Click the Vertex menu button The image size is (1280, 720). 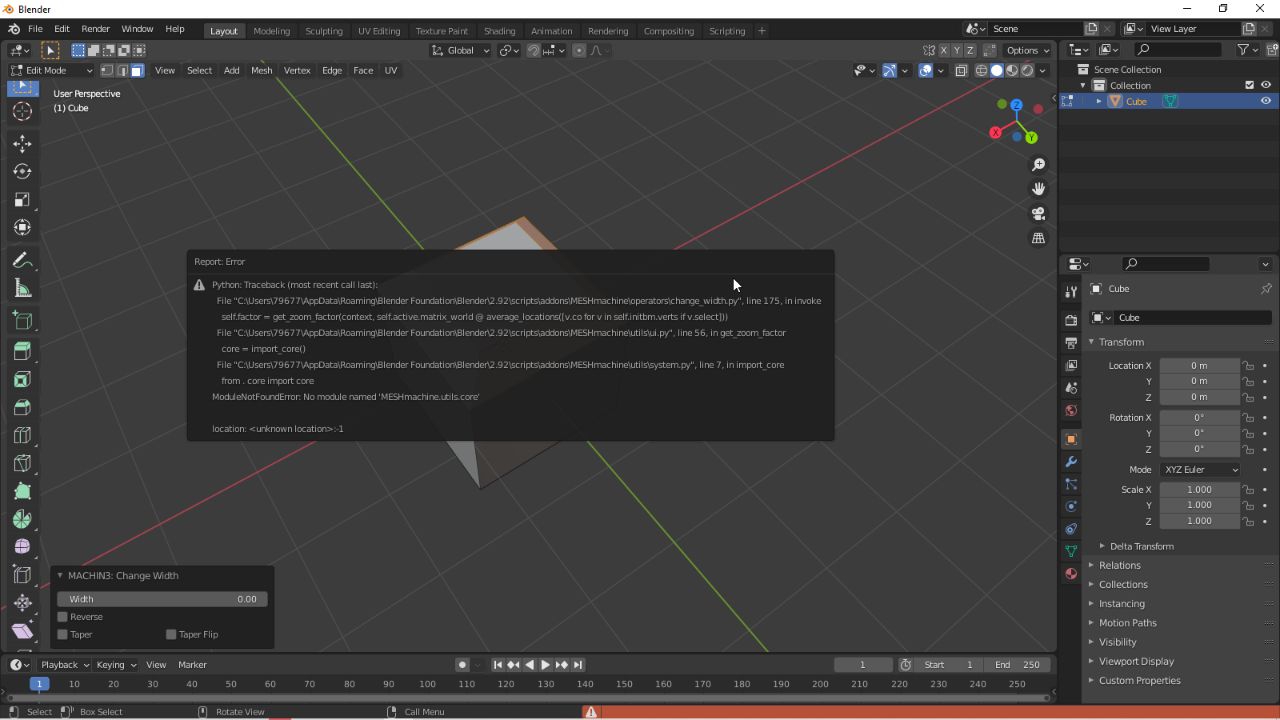pos(297,70)
